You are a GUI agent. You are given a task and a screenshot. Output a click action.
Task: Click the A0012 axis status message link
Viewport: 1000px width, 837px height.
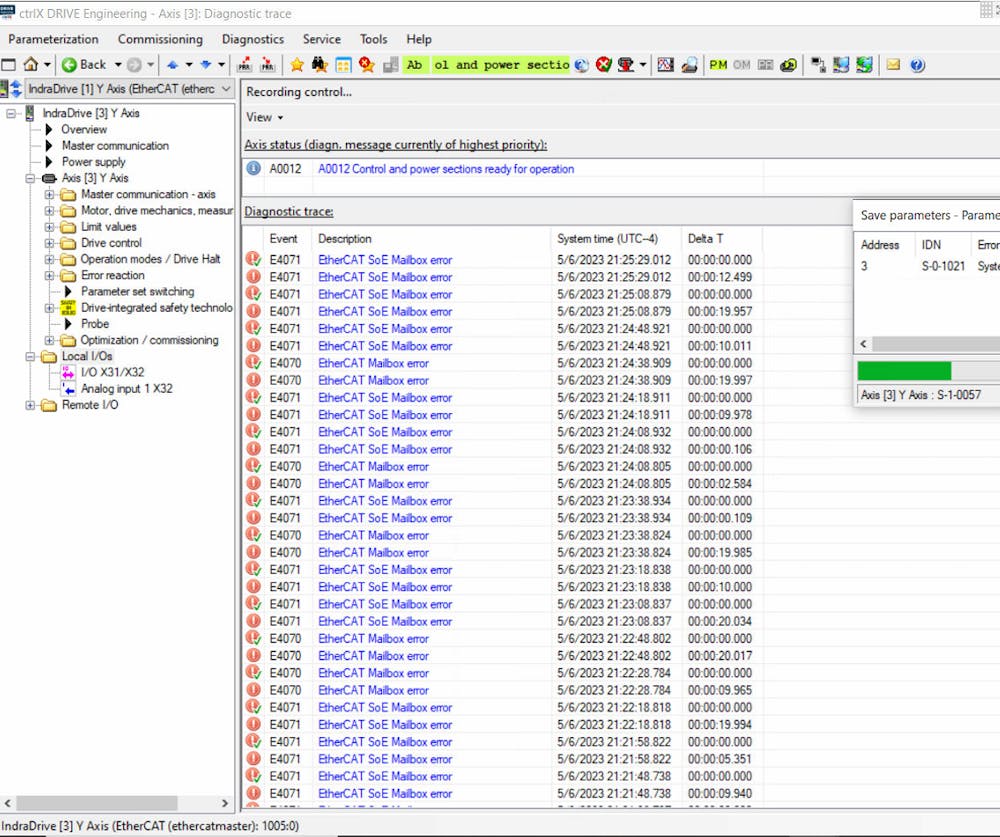(x=446, y=169)
